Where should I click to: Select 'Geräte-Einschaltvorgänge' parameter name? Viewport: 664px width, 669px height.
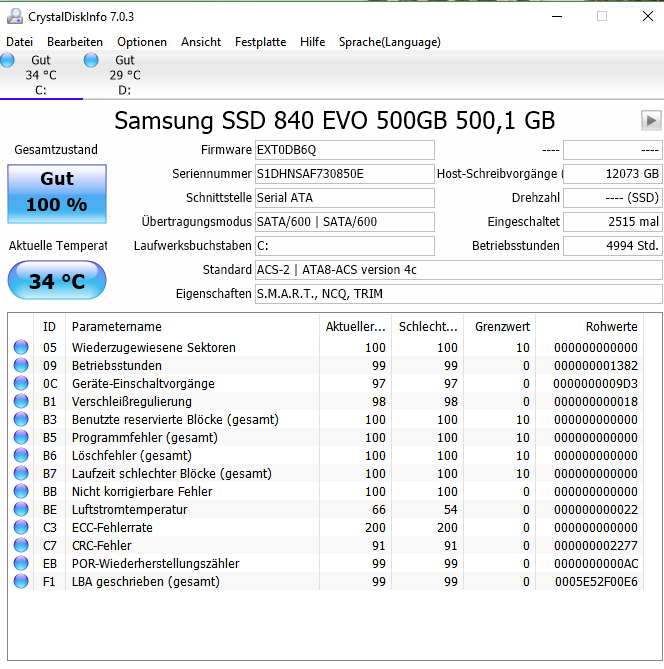click(143, 383)
